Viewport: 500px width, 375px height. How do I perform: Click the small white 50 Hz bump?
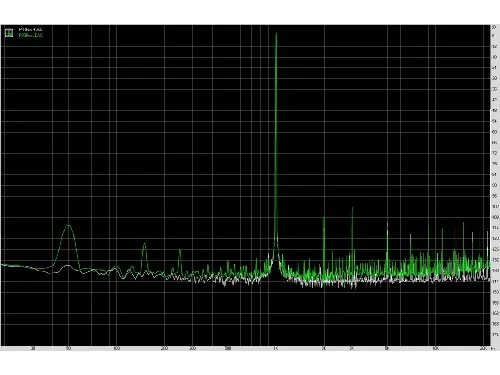[68, 266]
